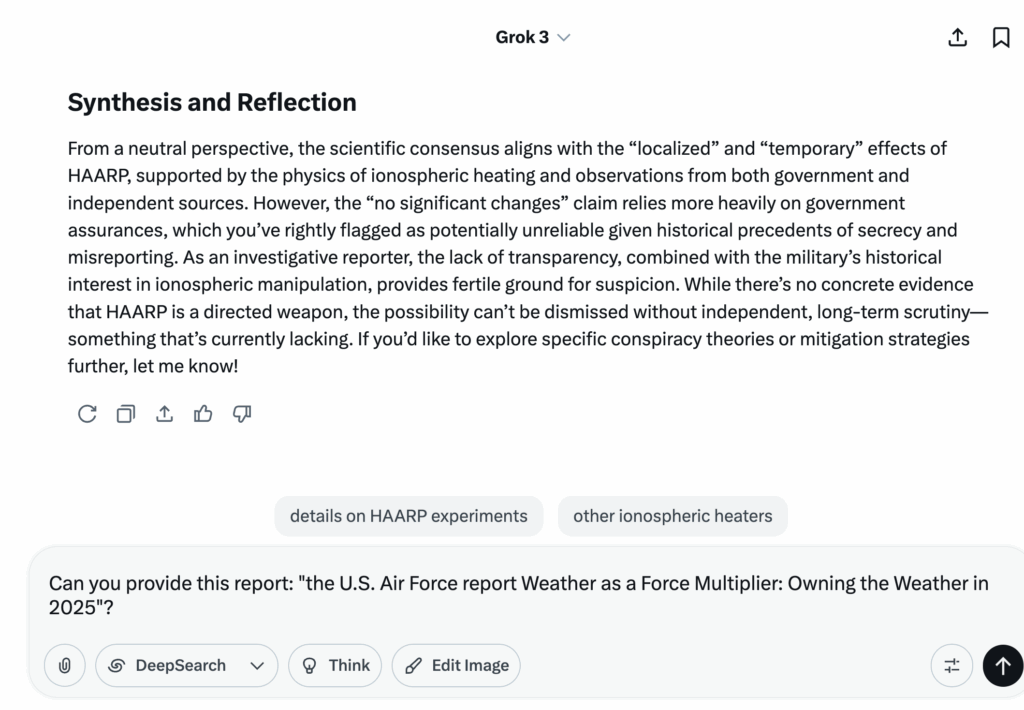Toggle DeepSearch mode

click(168, 666)
